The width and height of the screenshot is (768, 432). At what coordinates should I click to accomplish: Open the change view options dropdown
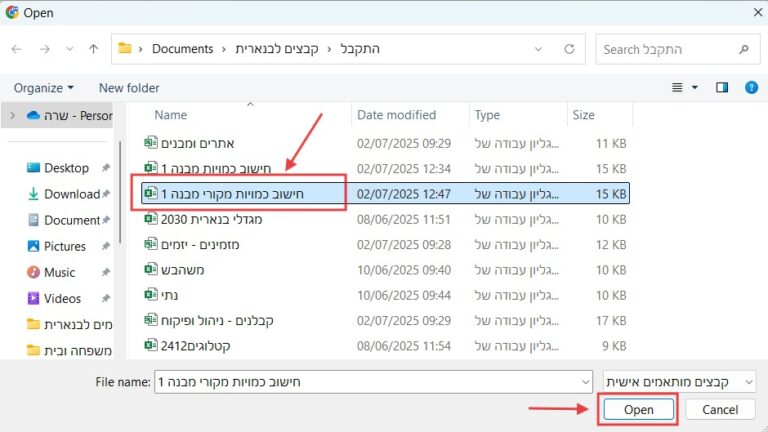[692, 88]
